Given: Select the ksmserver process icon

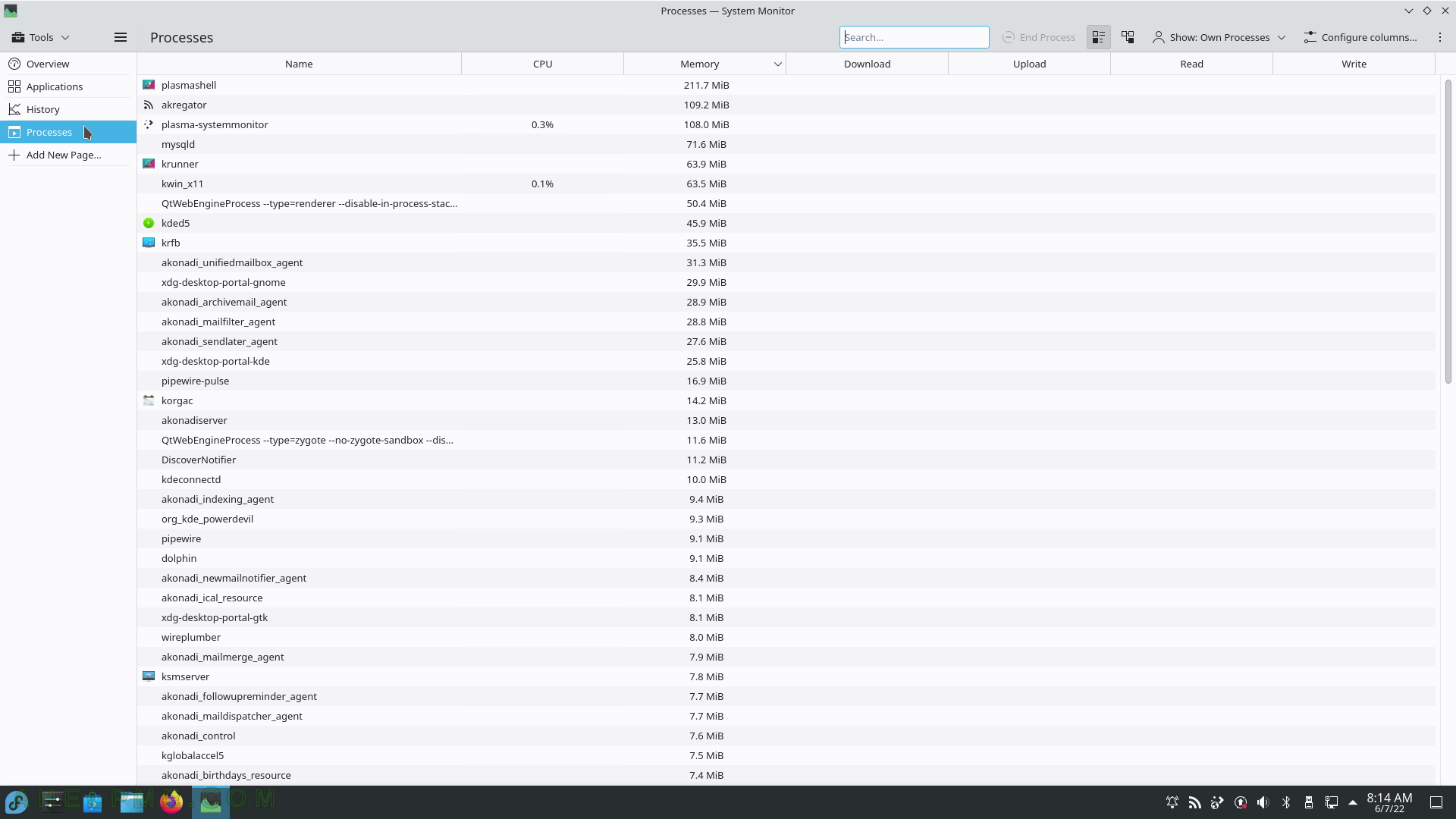Looking at the screenshot, I should tap(149, 676).
